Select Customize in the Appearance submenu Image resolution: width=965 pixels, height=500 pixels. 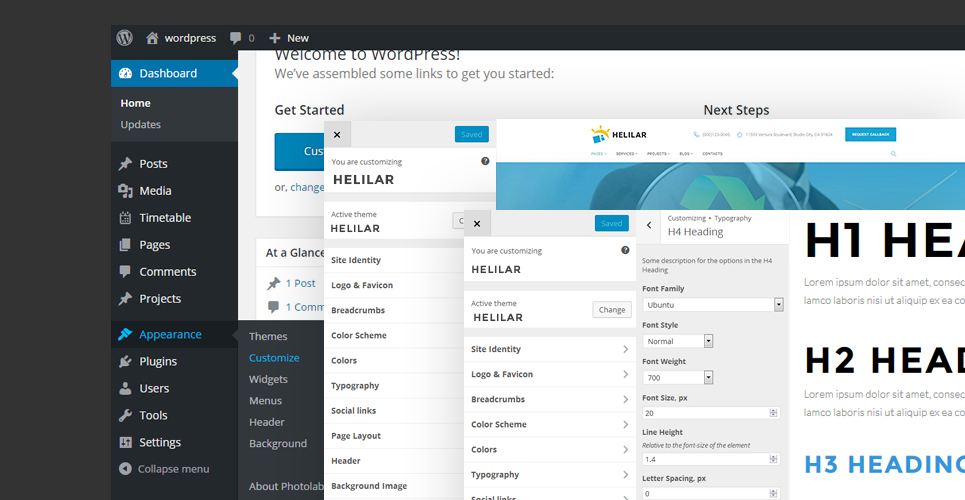click(274, 358)
